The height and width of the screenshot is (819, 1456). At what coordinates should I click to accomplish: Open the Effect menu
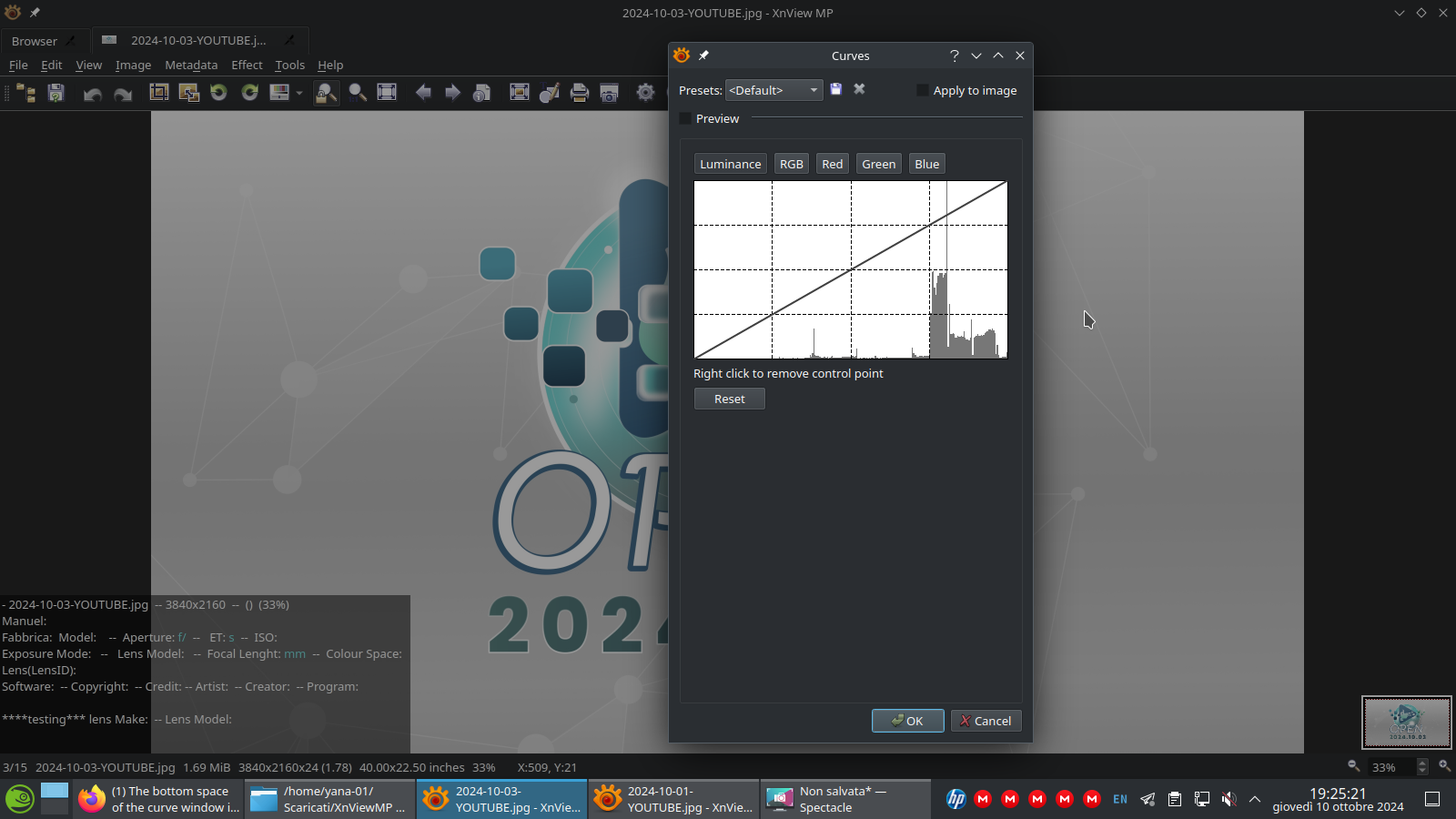pyautogui.click(x=246, y=65)
